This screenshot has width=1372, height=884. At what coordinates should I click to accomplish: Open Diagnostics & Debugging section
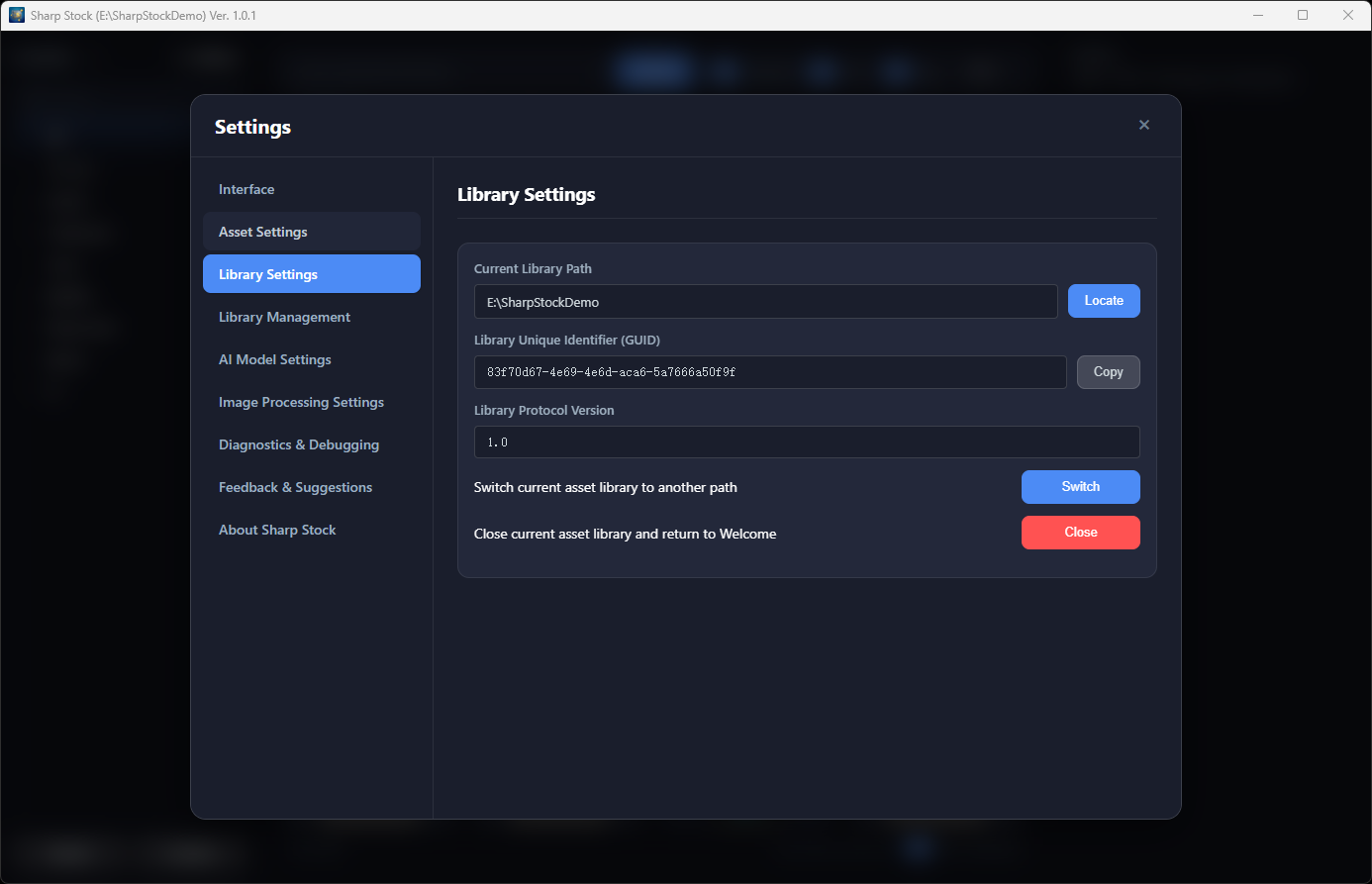tap(312, 444)
